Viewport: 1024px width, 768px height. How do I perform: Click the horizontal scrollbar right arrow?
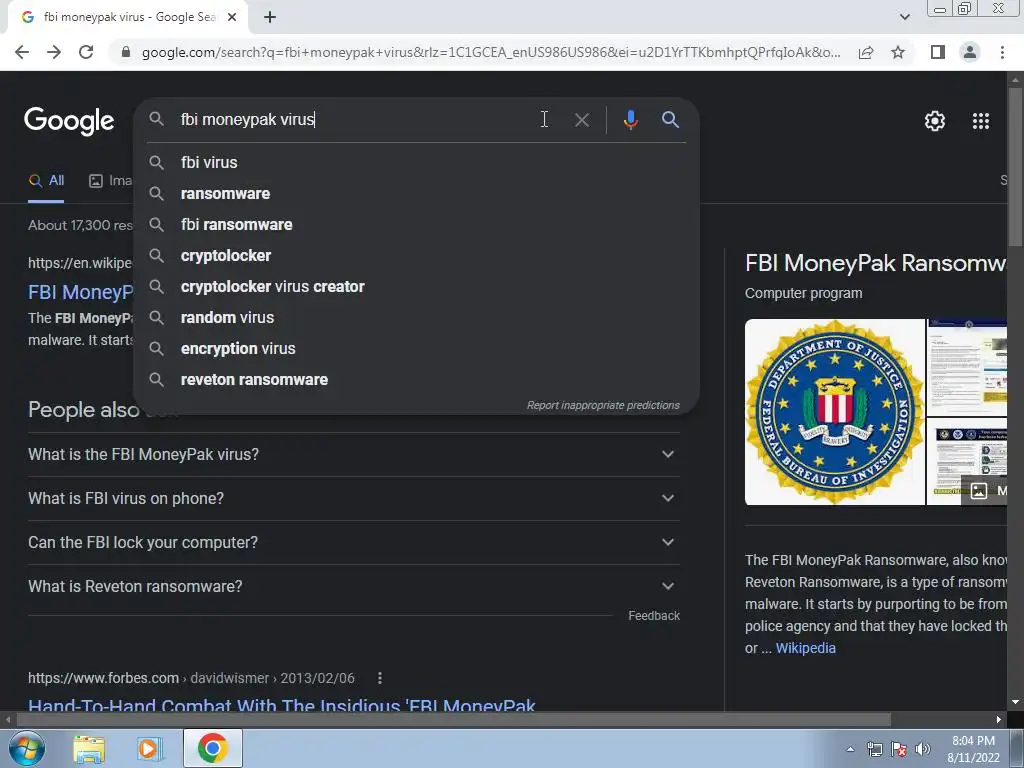(x=999, y=719)
